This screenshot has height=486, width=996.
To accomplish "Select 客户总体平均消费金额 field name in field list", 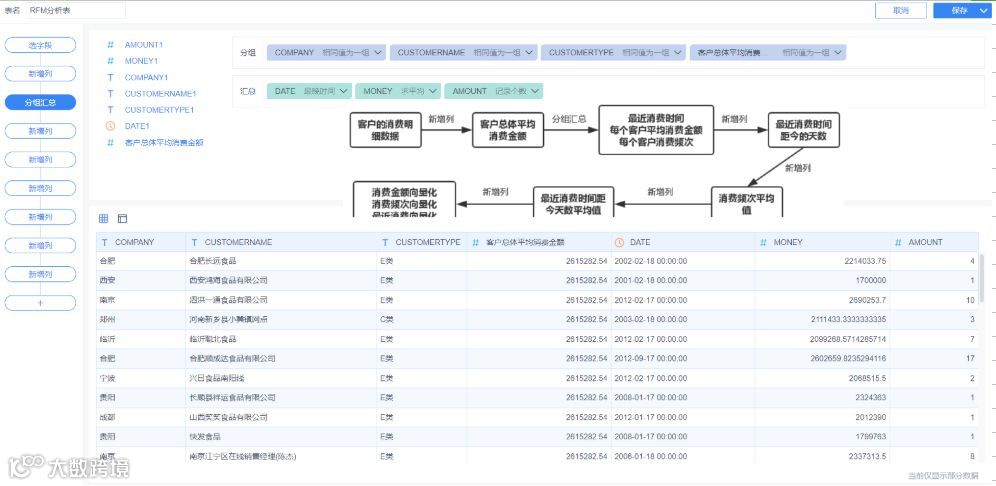I will pyautogui.click(x=165, y=142).
